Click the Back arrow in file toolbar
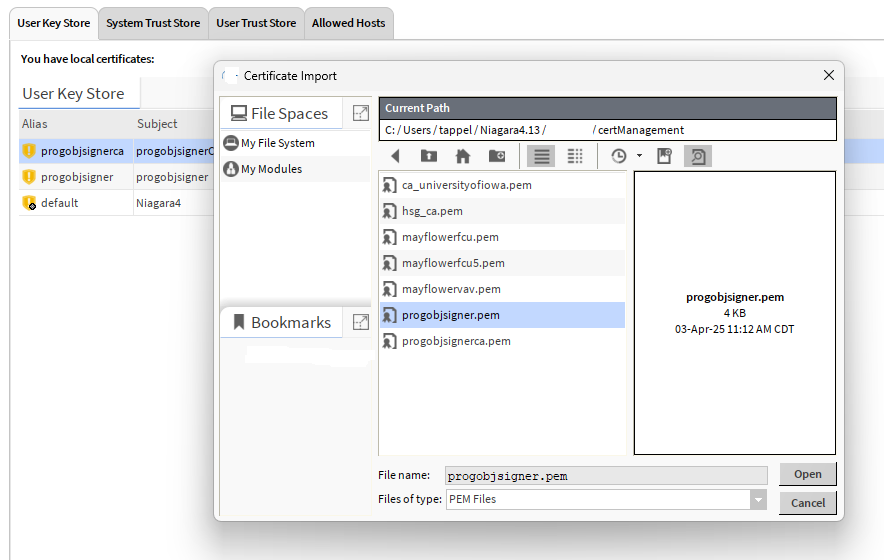Screen dimensions: 884x560 [396, 156]
